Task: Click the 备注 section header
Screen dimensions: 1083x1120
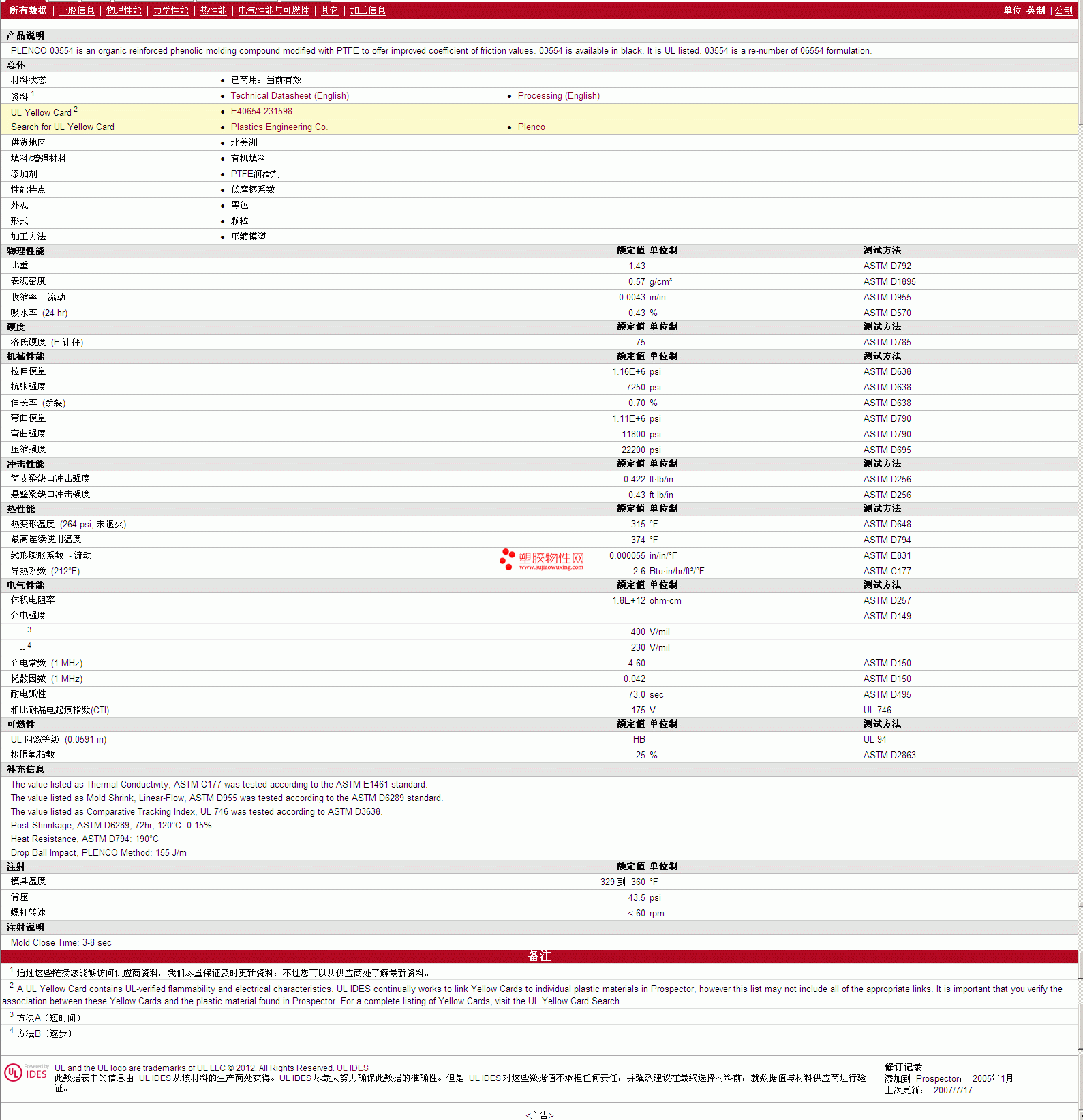Action: tap(539, 956)
